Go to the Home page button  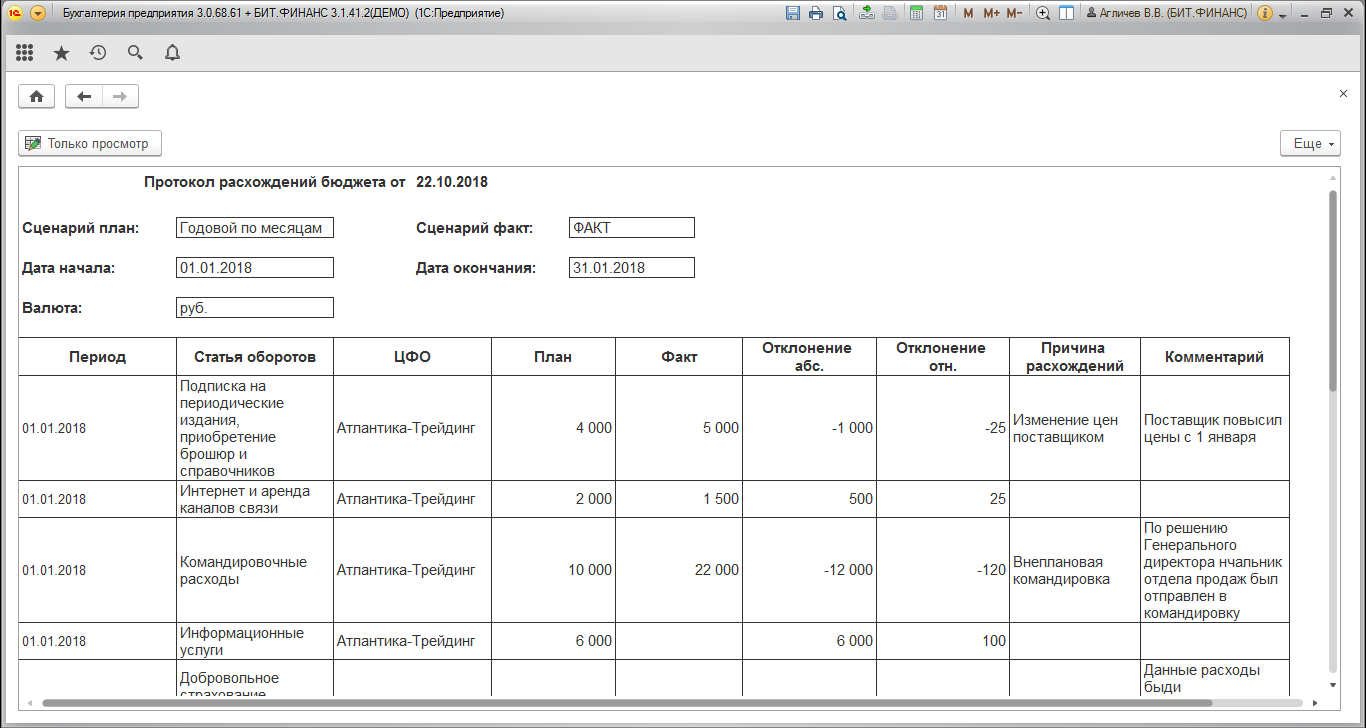[x=37, y=96]
